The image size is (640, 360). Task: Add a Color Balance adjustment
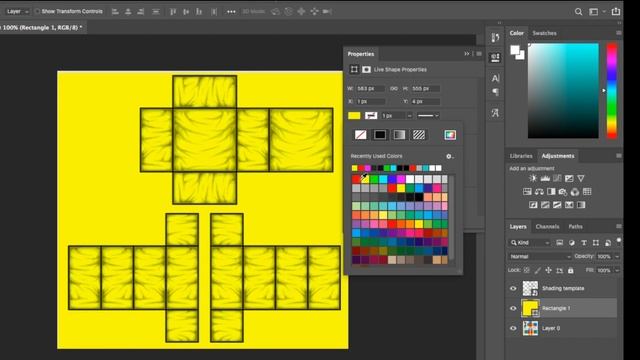click(539, 191)
